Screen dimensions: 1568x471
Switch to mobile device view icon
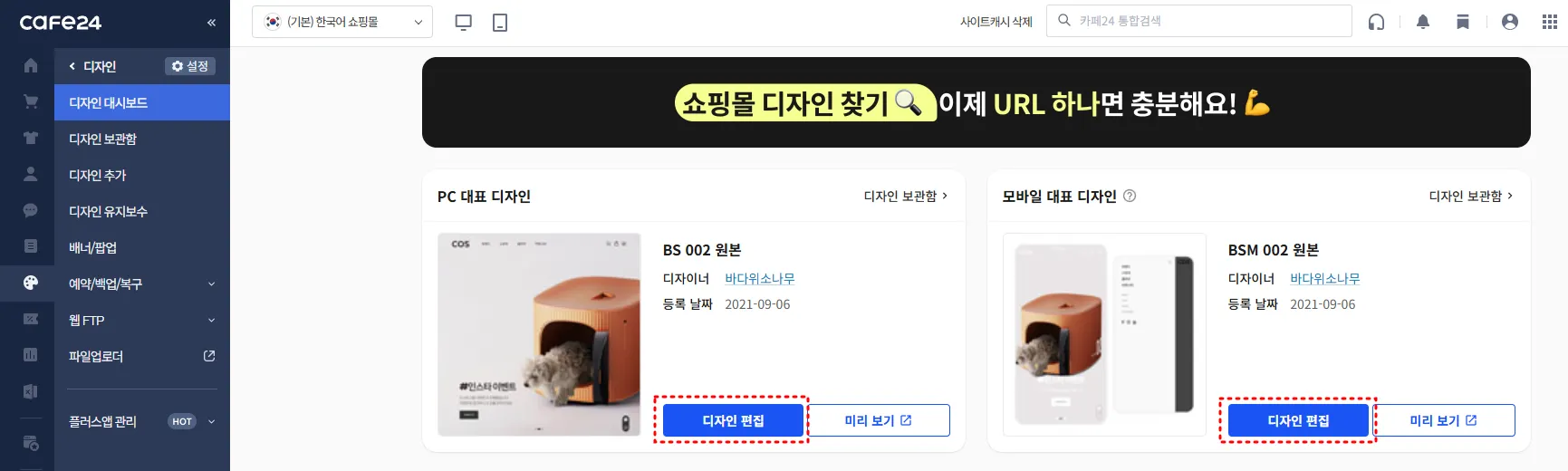coord(500,23)
